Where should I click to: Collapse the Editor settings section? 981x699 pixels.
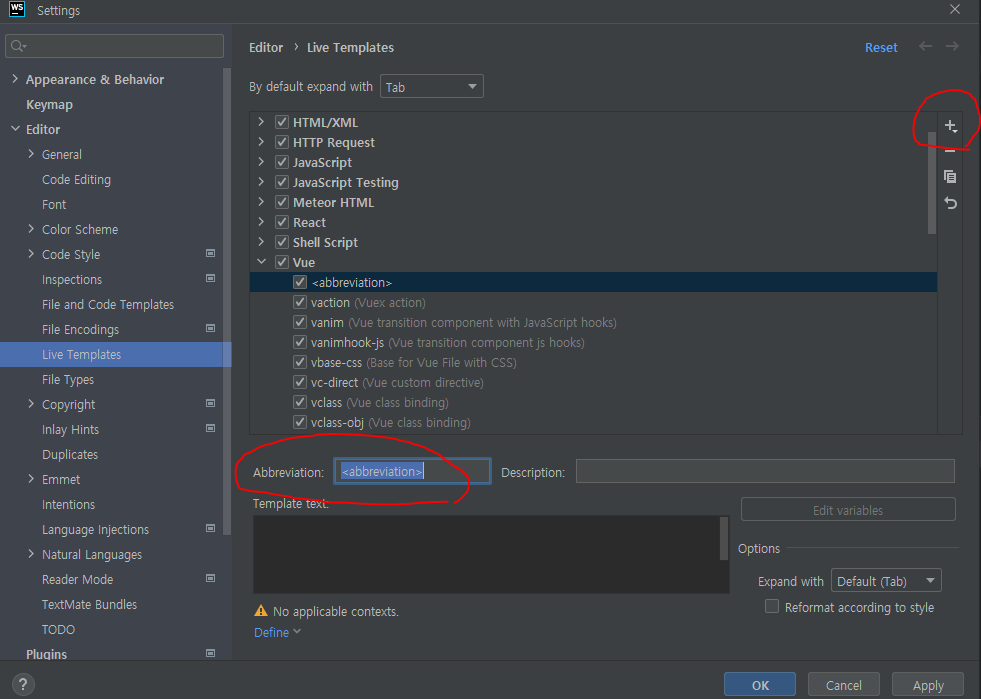(x=15, y=129)
